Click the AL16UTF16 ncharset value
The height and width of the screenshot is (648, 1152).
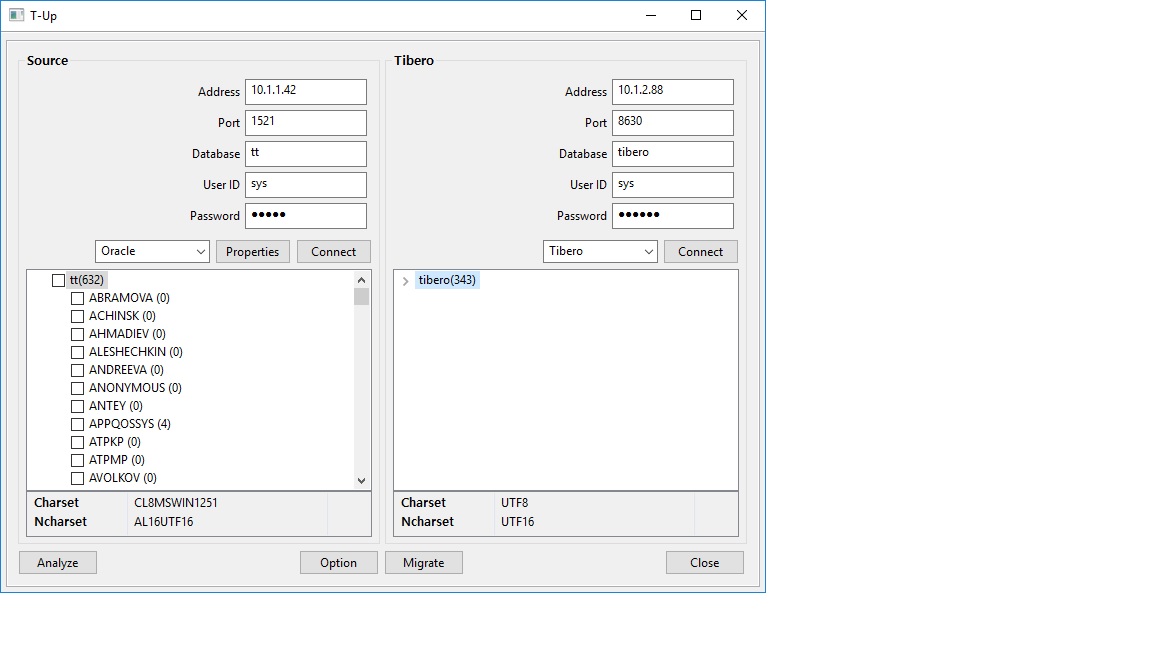point(164,522)
